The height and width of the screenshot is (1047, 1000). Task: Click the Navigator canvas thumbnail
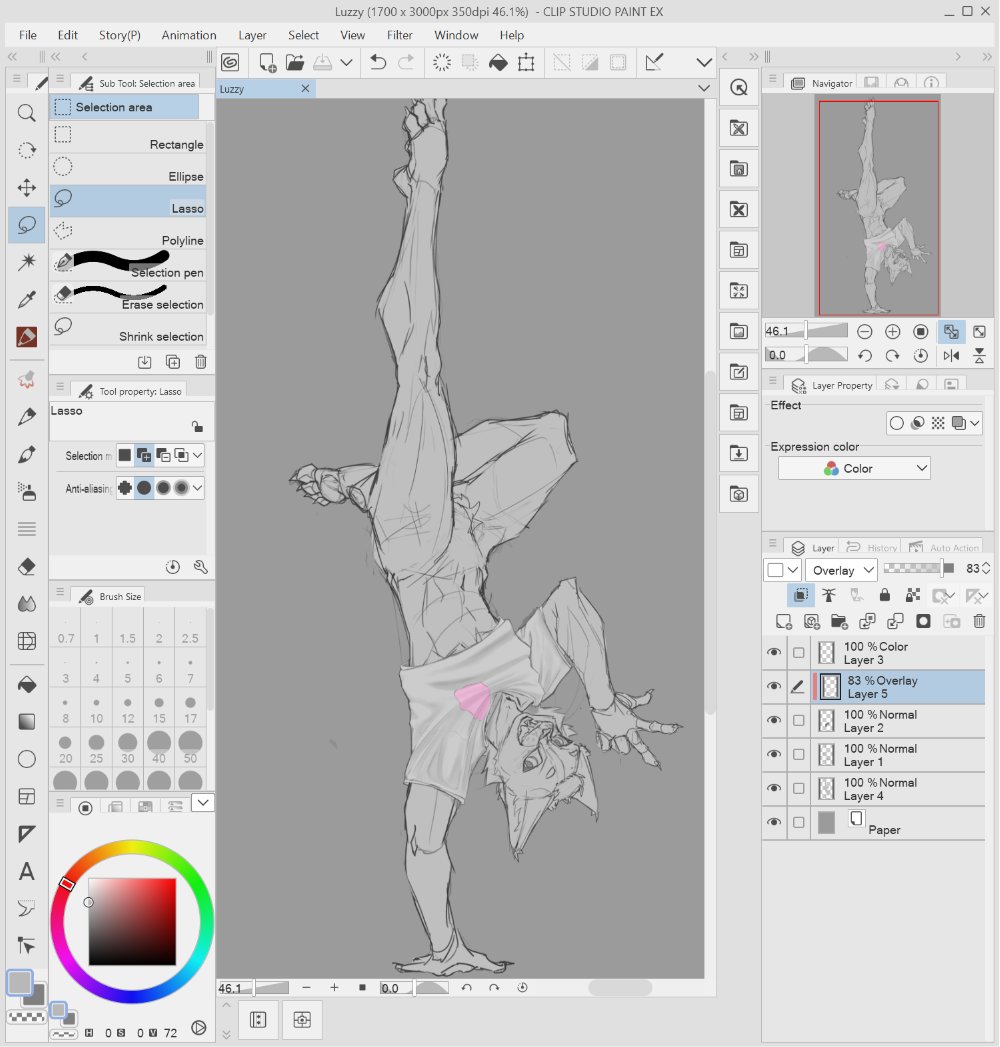coord(879,208)
